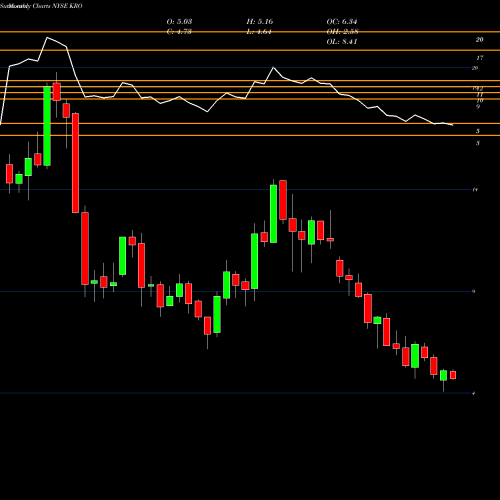Click the 3 orange level label
The image size is (500, 500).
478,143
